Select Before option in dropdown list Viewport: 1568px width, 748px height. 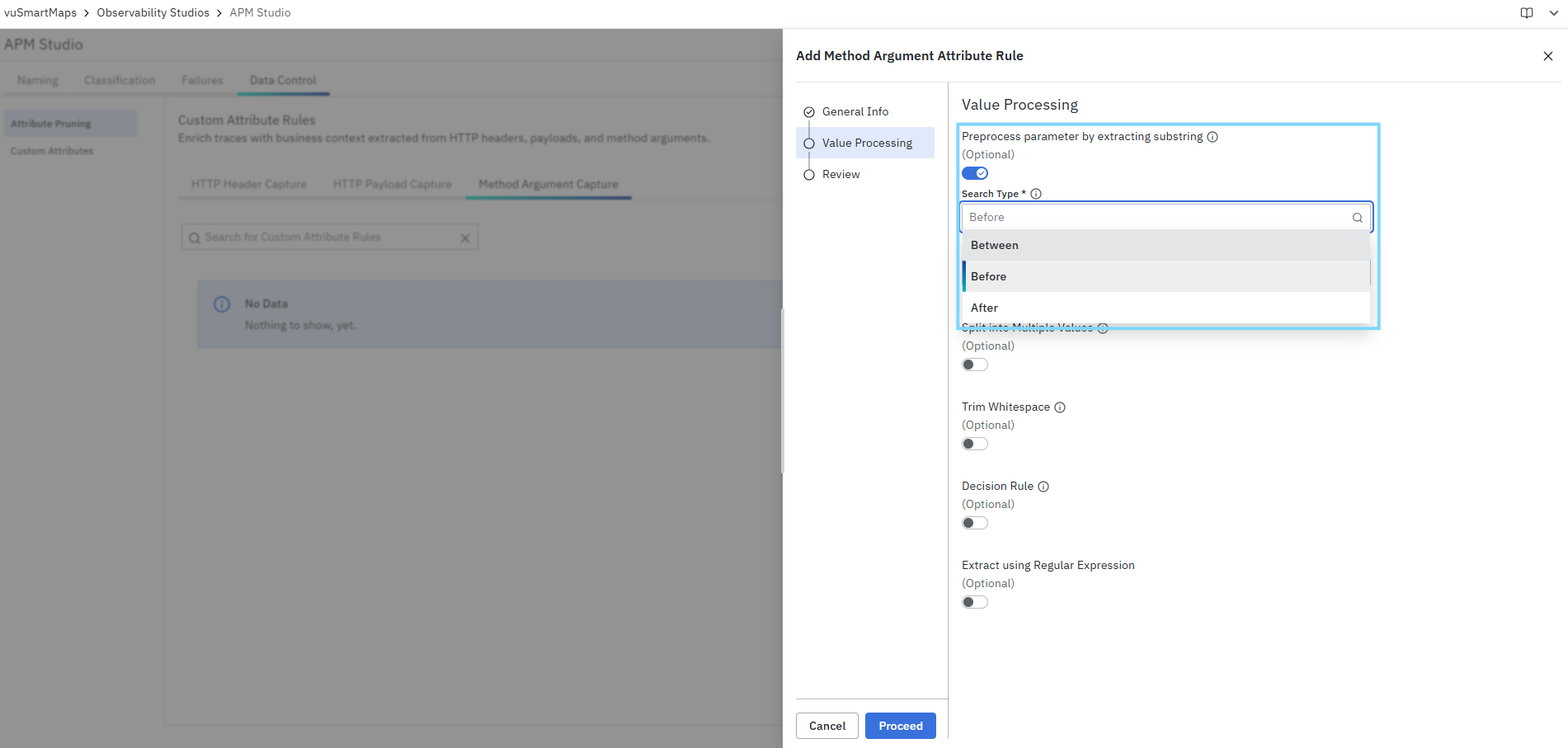[x=1166, y=276]
